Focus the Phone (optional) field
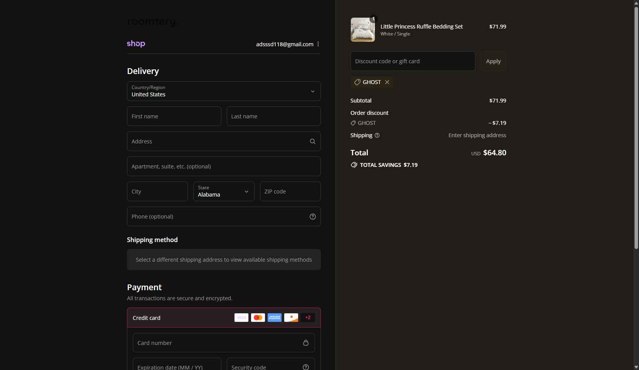This screenshot has height=370, width=639. tap(224, 217)
